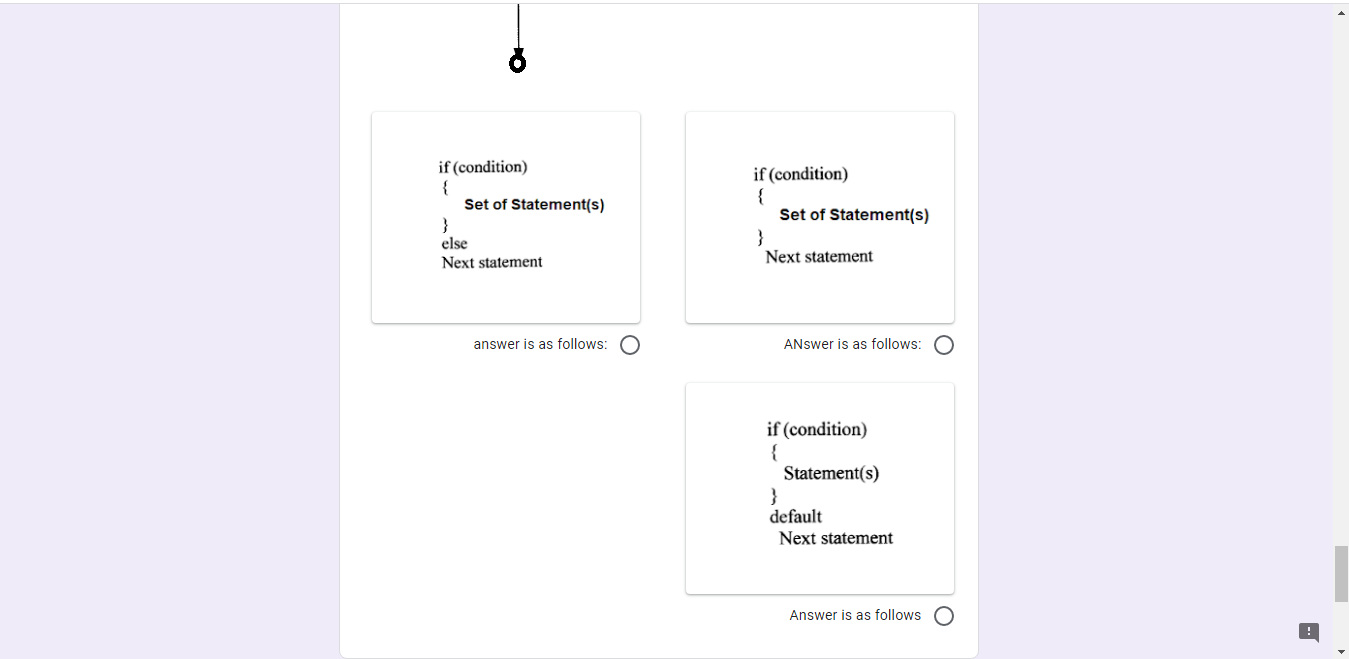Viewport: 1349px width, 659px height.
Task: Click 'if (condition)' line in the default card
Action: 817,429
